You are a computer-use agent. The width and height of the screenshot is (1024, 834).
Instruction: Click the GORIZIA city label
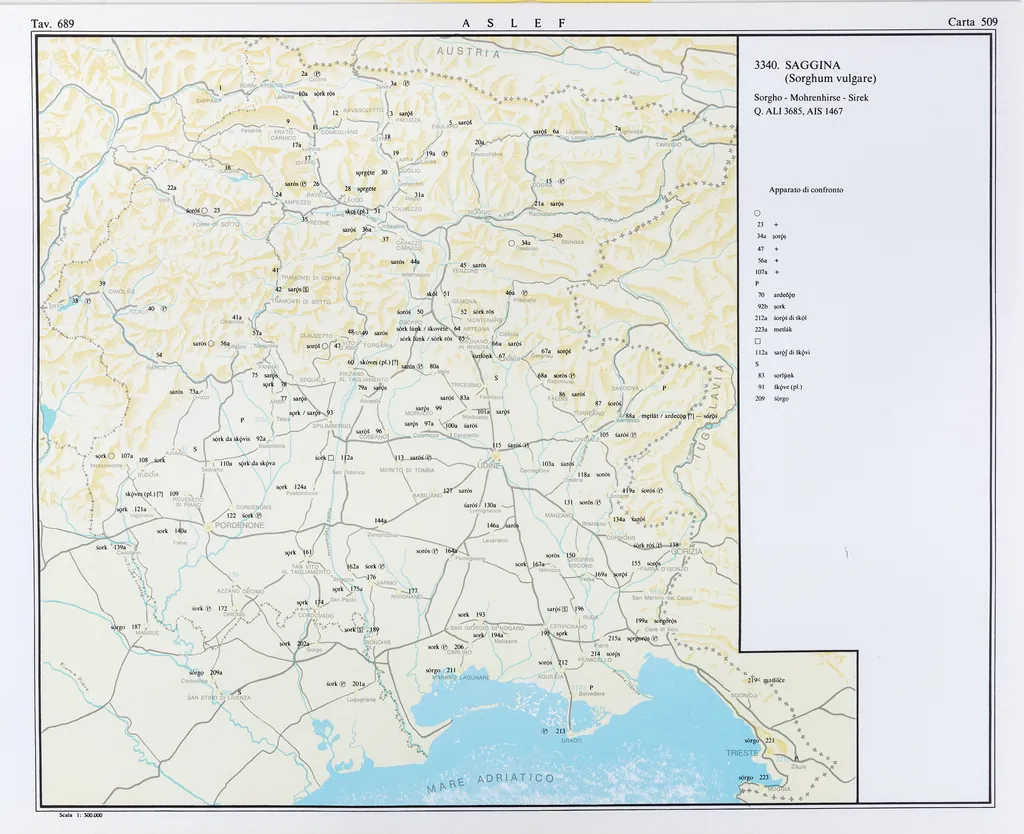[686, 552]
